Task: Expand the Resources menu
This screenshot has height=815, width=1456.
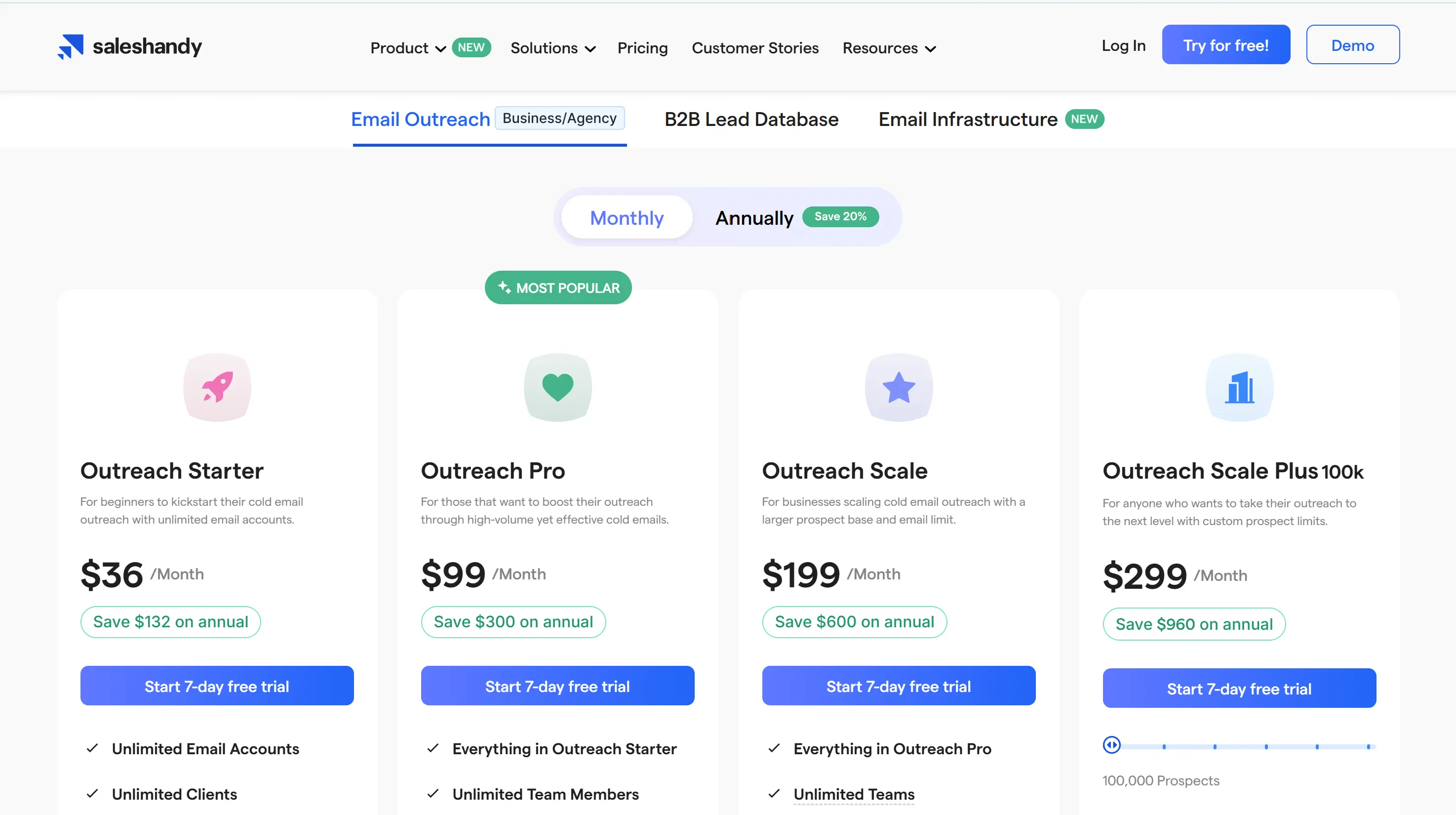Action: pyautogui.click(x=888, y=48)
